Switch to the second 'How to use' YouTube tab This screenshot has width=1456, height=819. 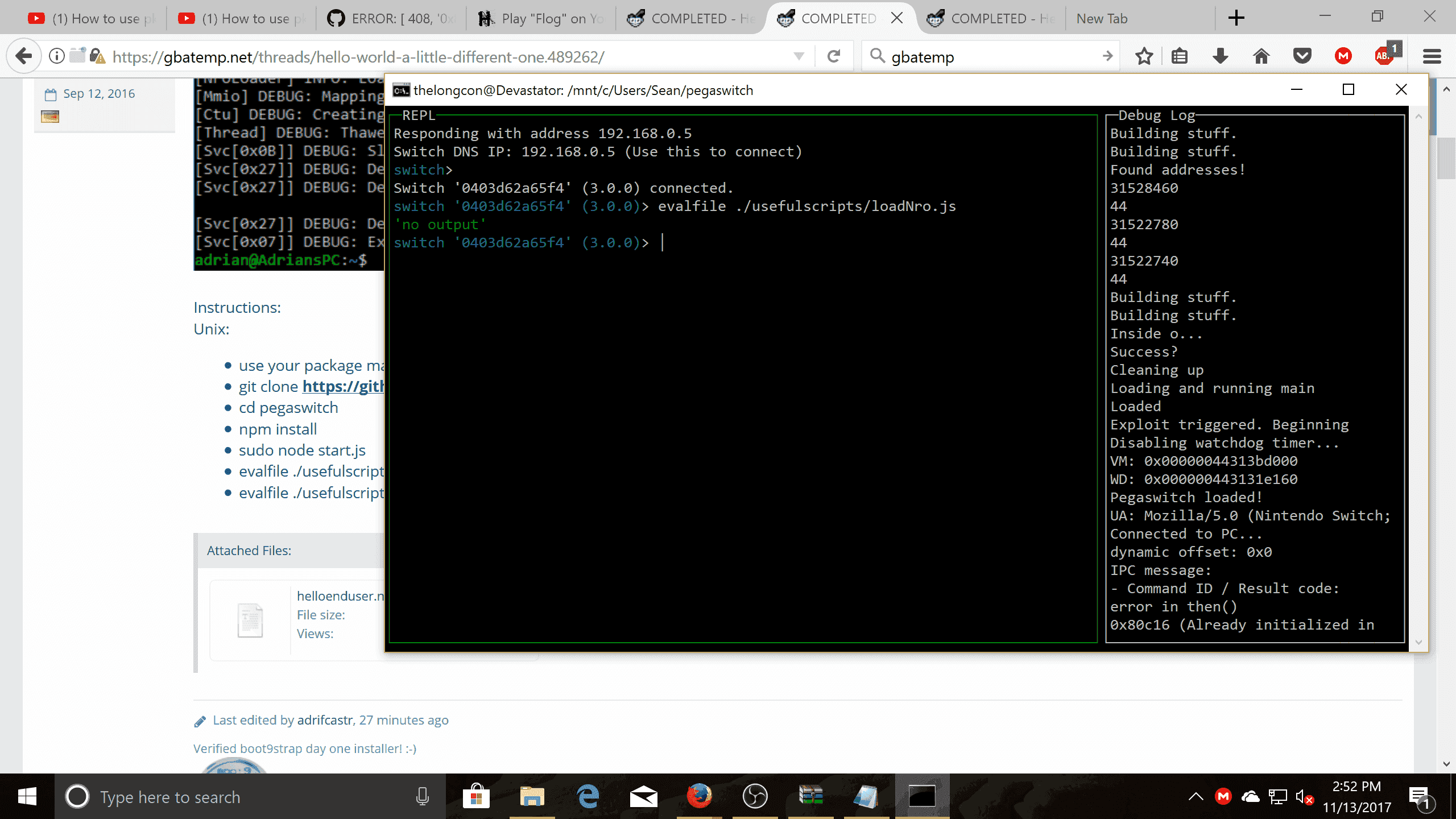pyautogui.click(x=242, y=18)
